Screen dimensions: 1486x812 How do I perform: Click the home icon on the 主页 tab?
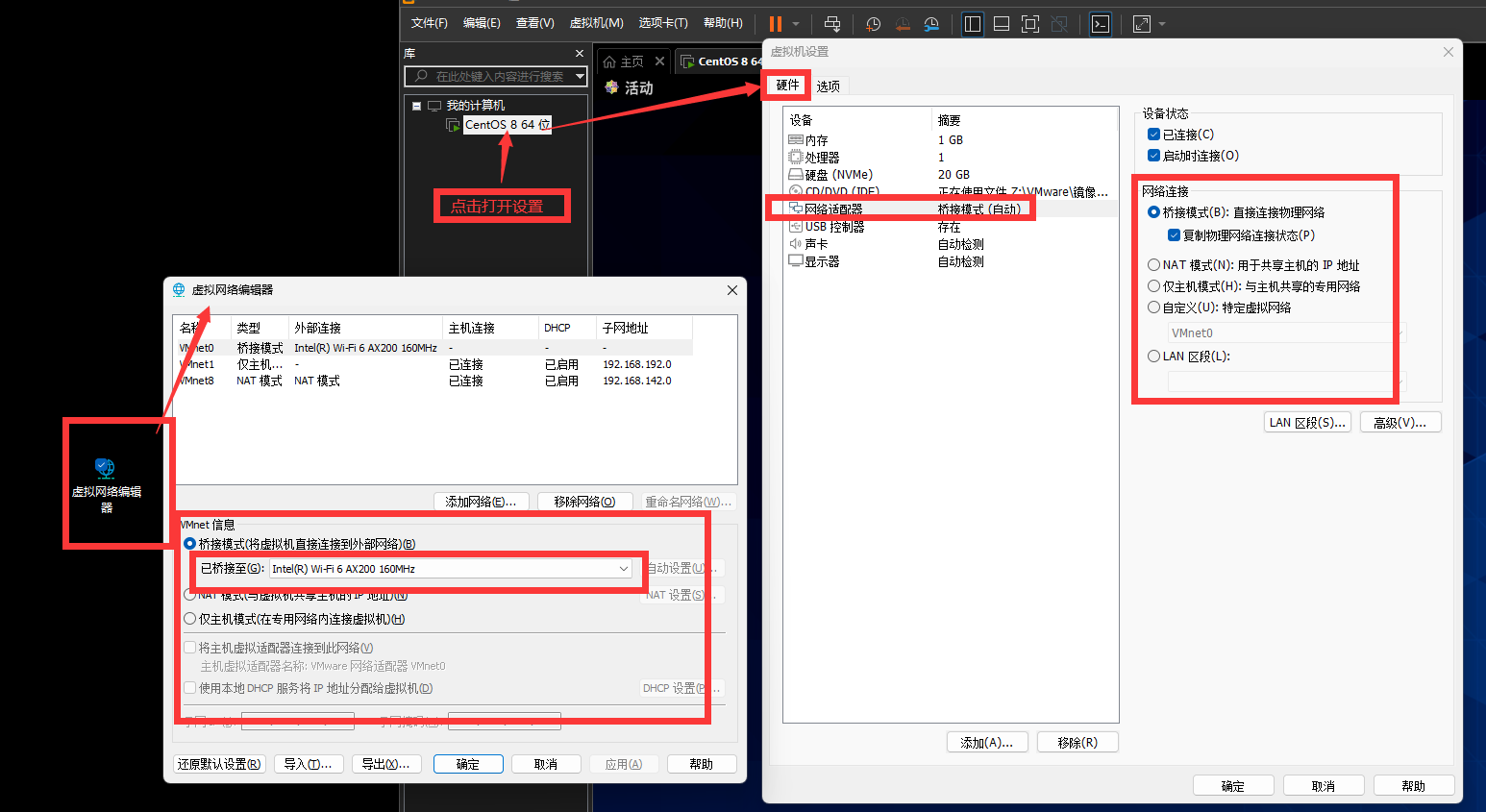coord(609,62)
